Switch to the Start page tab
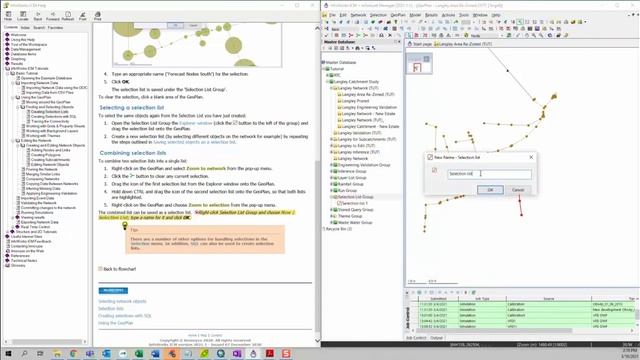Screen dimensions: 640x360 click(x=419, y=44)
